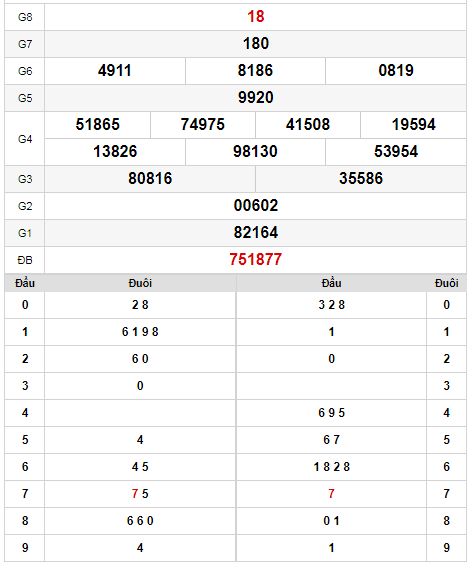Click the G2 prize label

pos(25,206)
